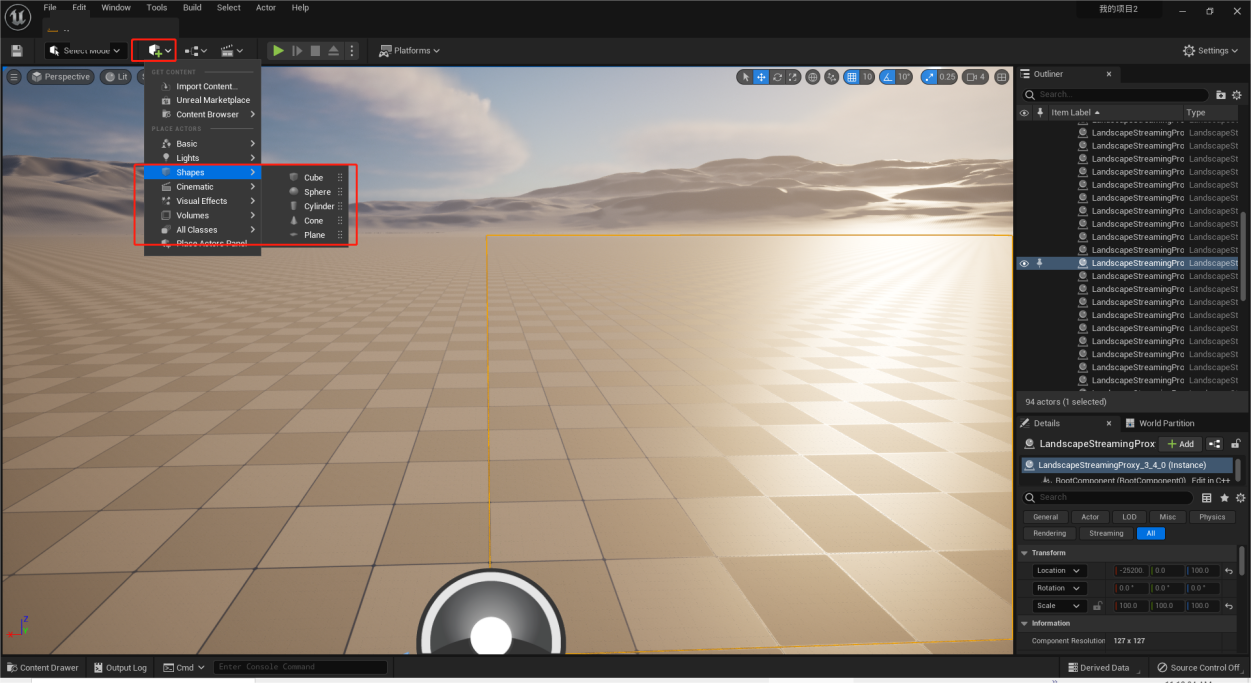This screenshot has width=1251, height=683.
Task: Toggle grid snapping in viewport toolbar
Action: pos(852,77)
